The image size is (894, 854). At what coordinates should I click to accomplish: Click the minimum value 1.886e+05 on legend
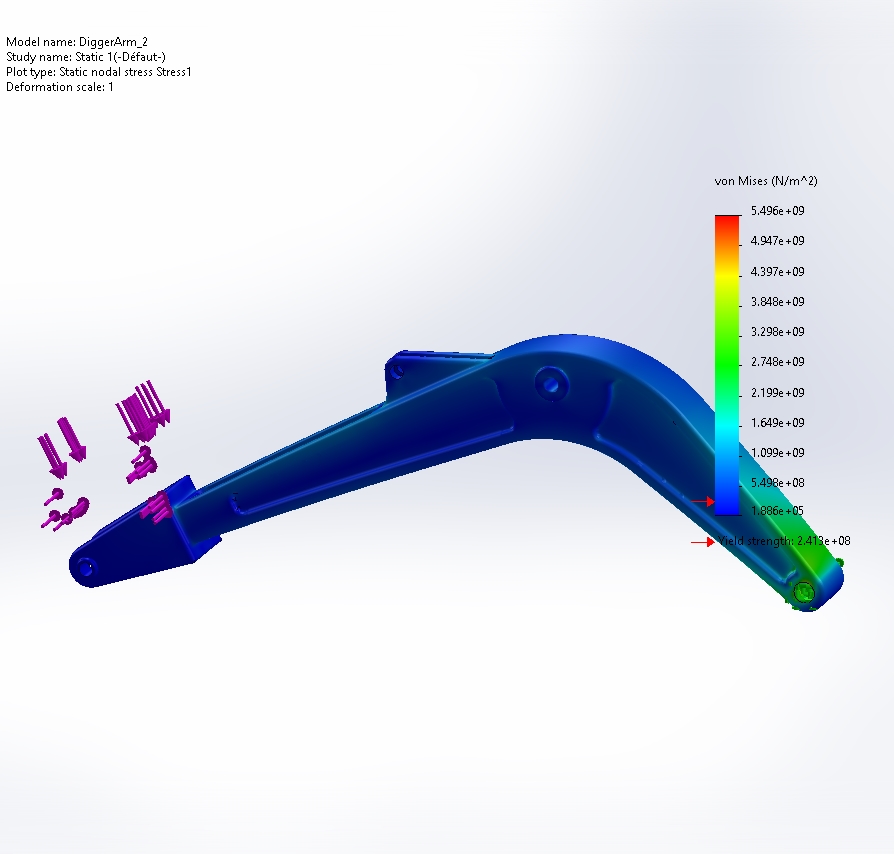(x=777, y=512)
